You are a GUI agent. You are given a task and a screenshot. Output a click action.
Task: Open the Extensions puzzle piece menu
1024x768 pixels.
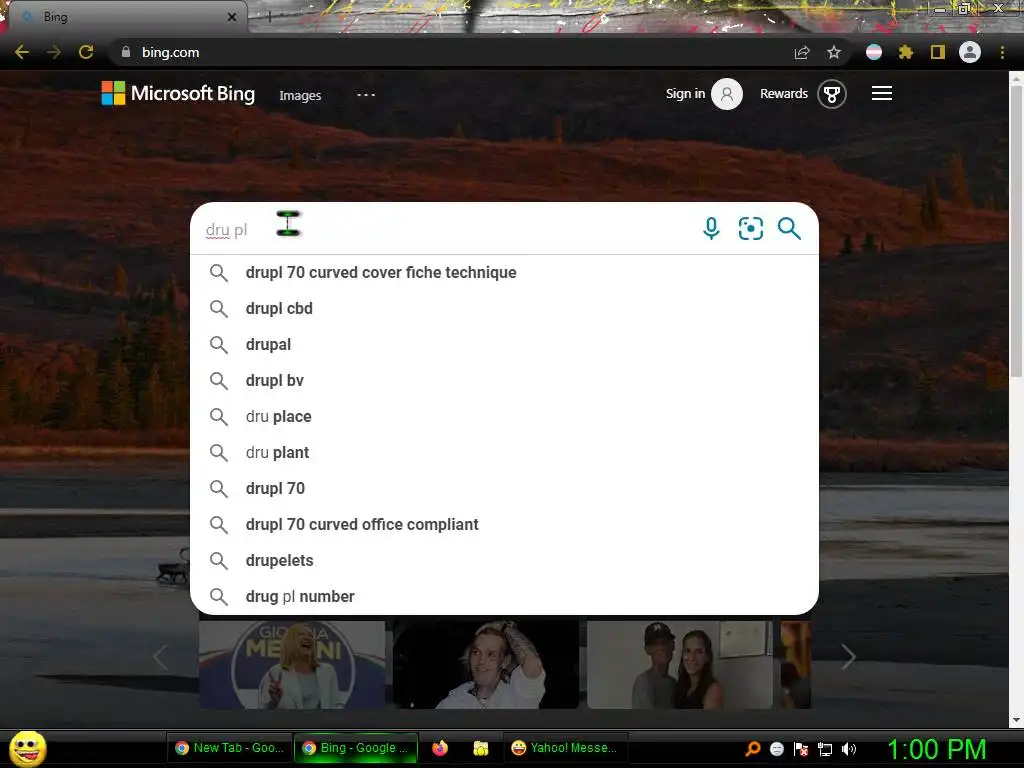pos(906,52)
